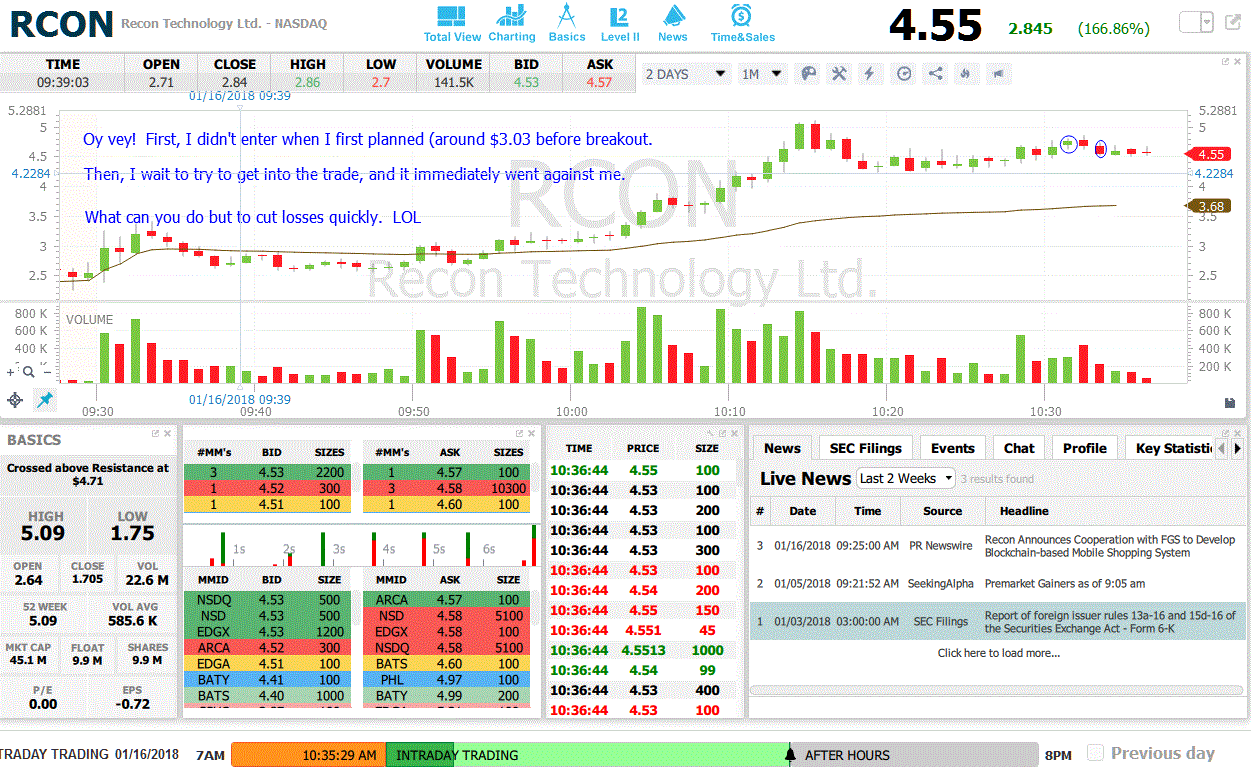Switch to the Chat tab
Screen dimensions: 1251x770
pos(1019,448)
